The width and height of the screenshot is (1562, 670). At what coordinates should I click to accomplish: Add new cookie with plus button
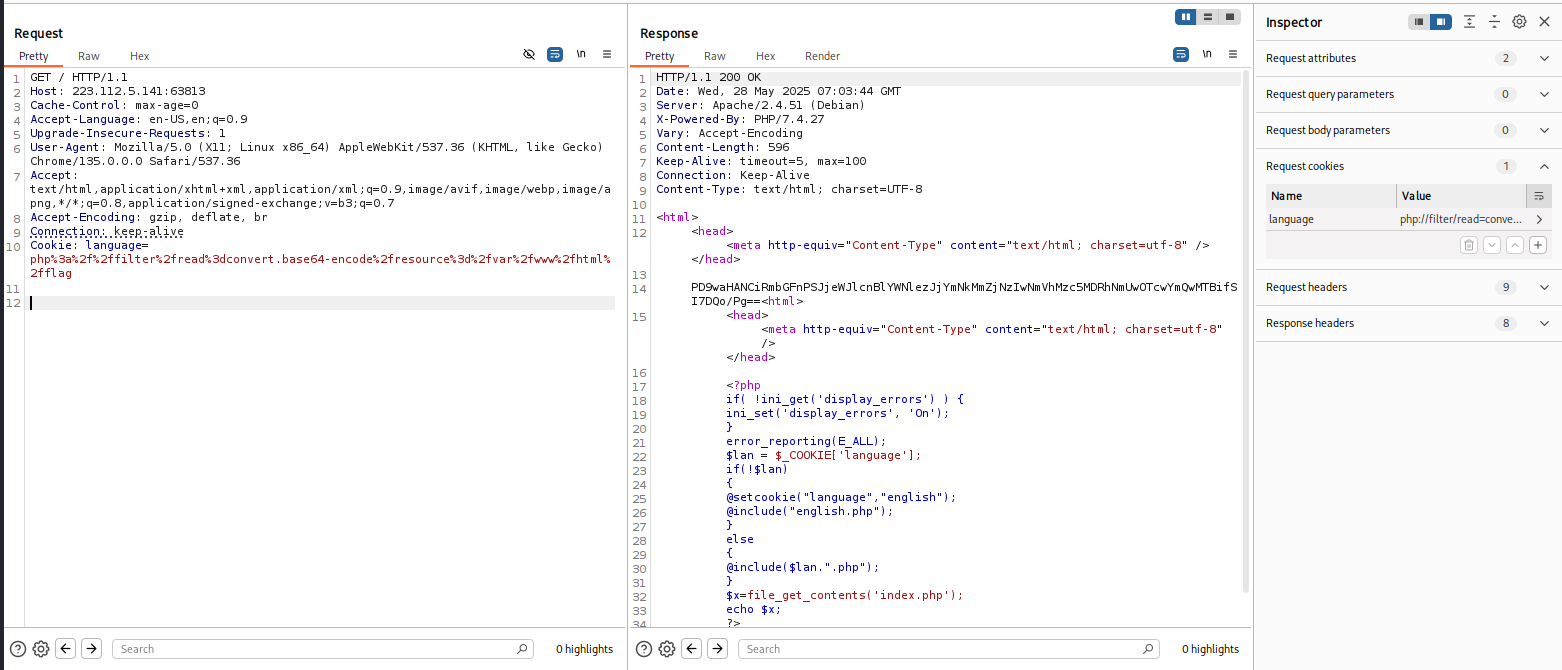(1538, 245)
